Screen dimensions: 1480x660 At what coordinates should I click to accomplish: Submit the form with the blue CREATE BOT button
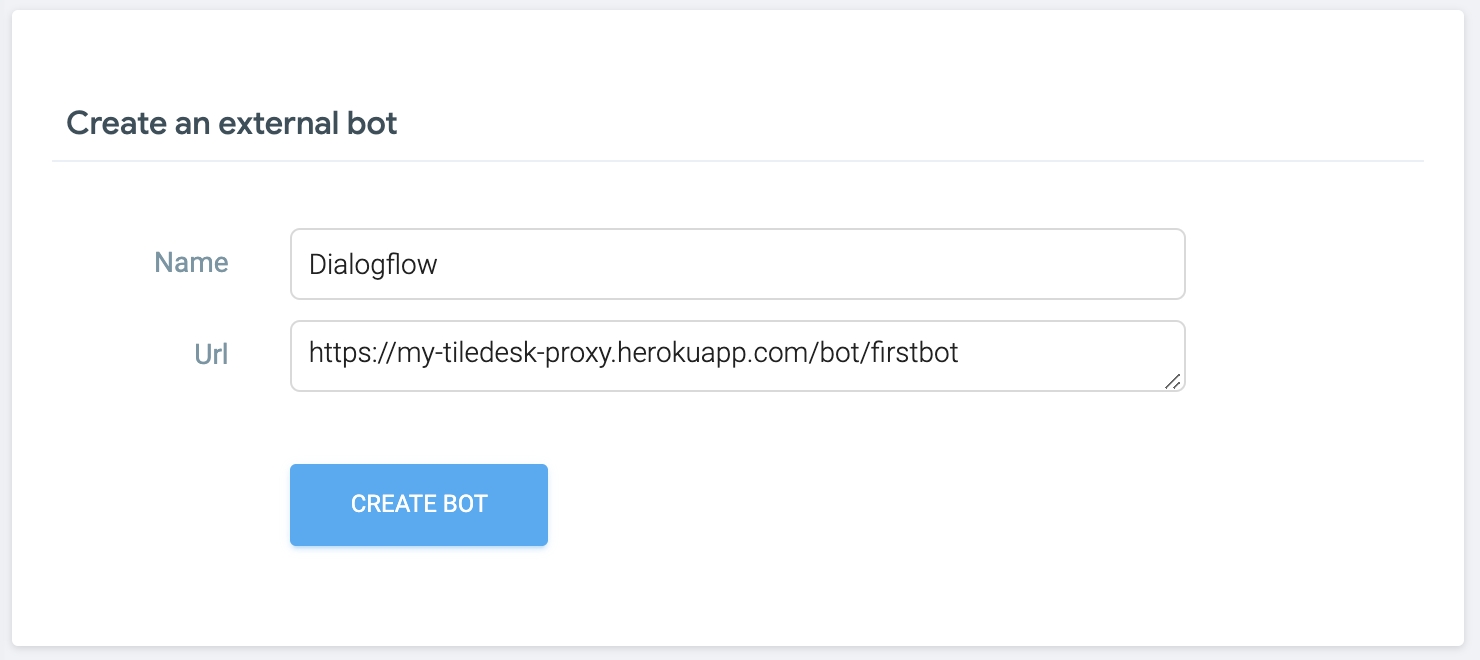click(x=419, y=505)
